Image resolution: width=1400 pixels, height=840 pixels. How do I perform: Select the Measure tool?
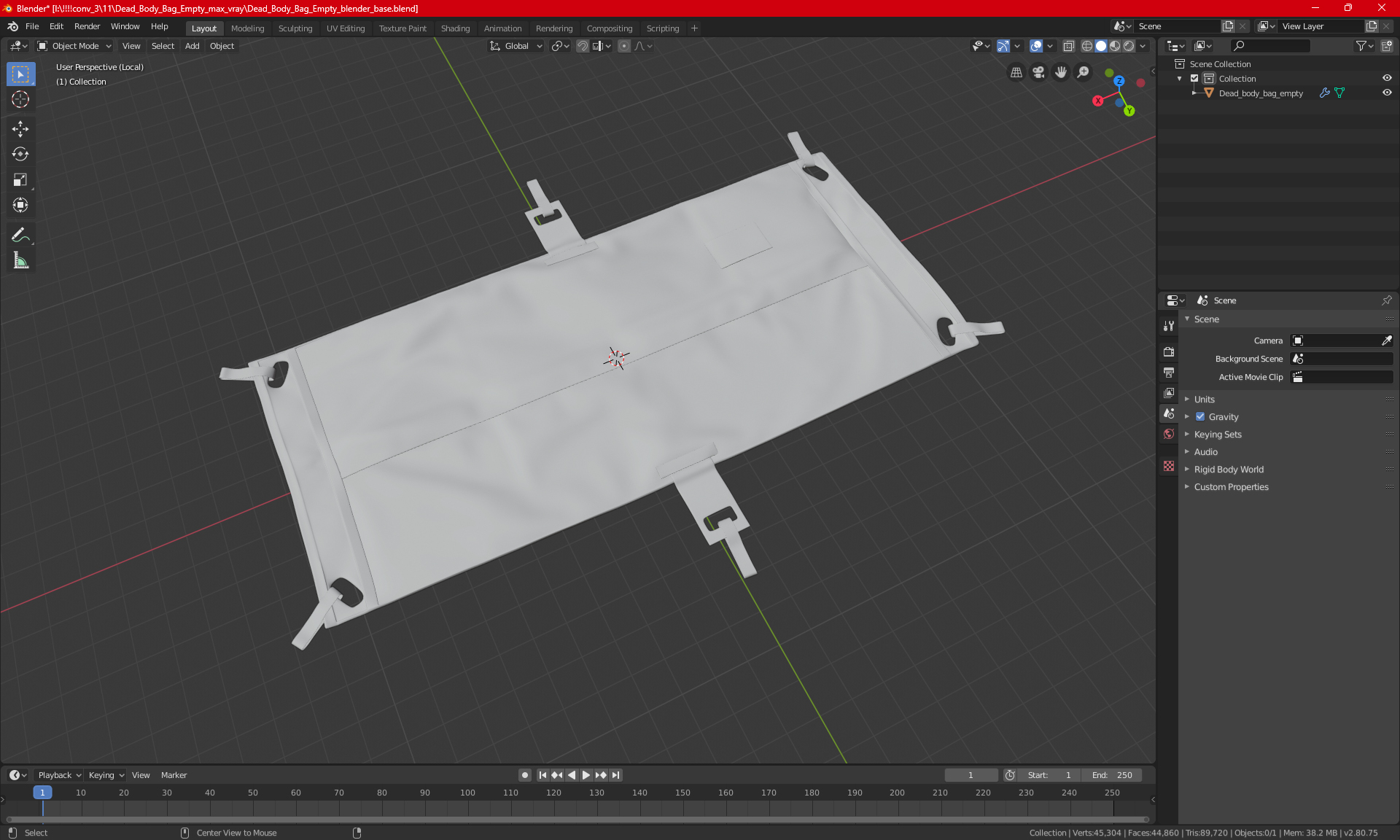[x=20, y=260]
